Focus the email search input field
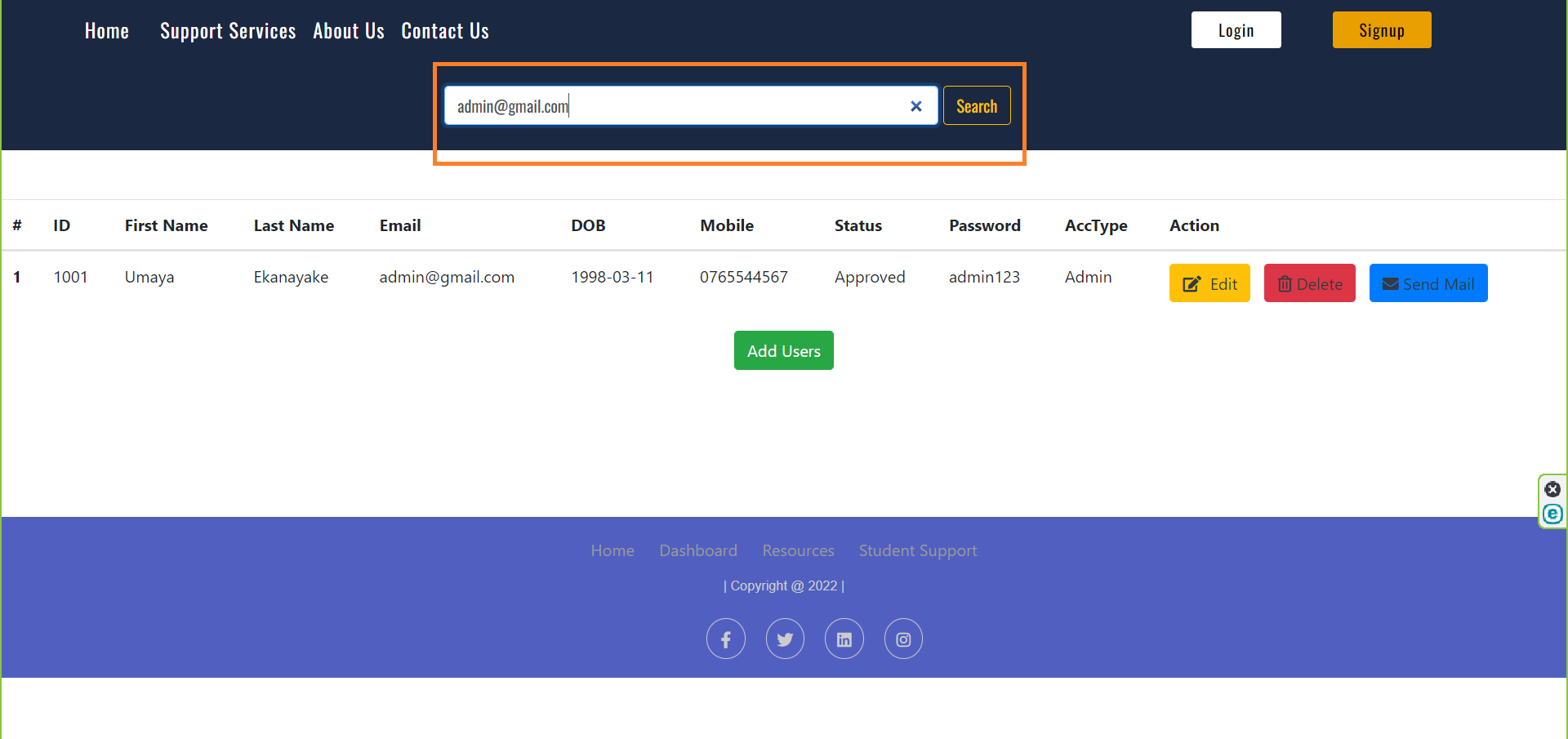 click(691, 106)
